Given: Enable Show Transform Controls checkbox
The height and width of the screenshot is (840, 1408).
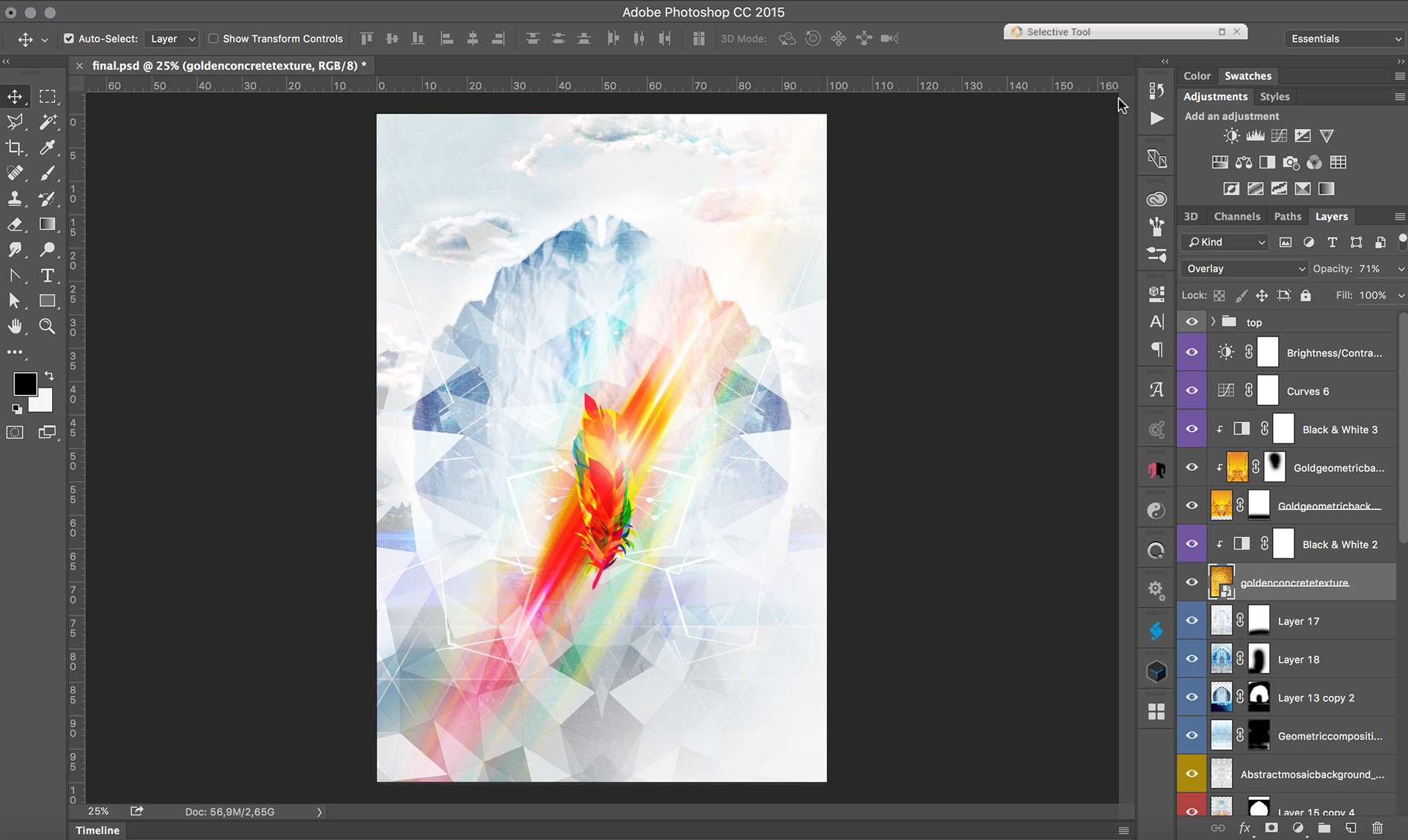Looking at the screenshot, I should [x=213, y=38].
